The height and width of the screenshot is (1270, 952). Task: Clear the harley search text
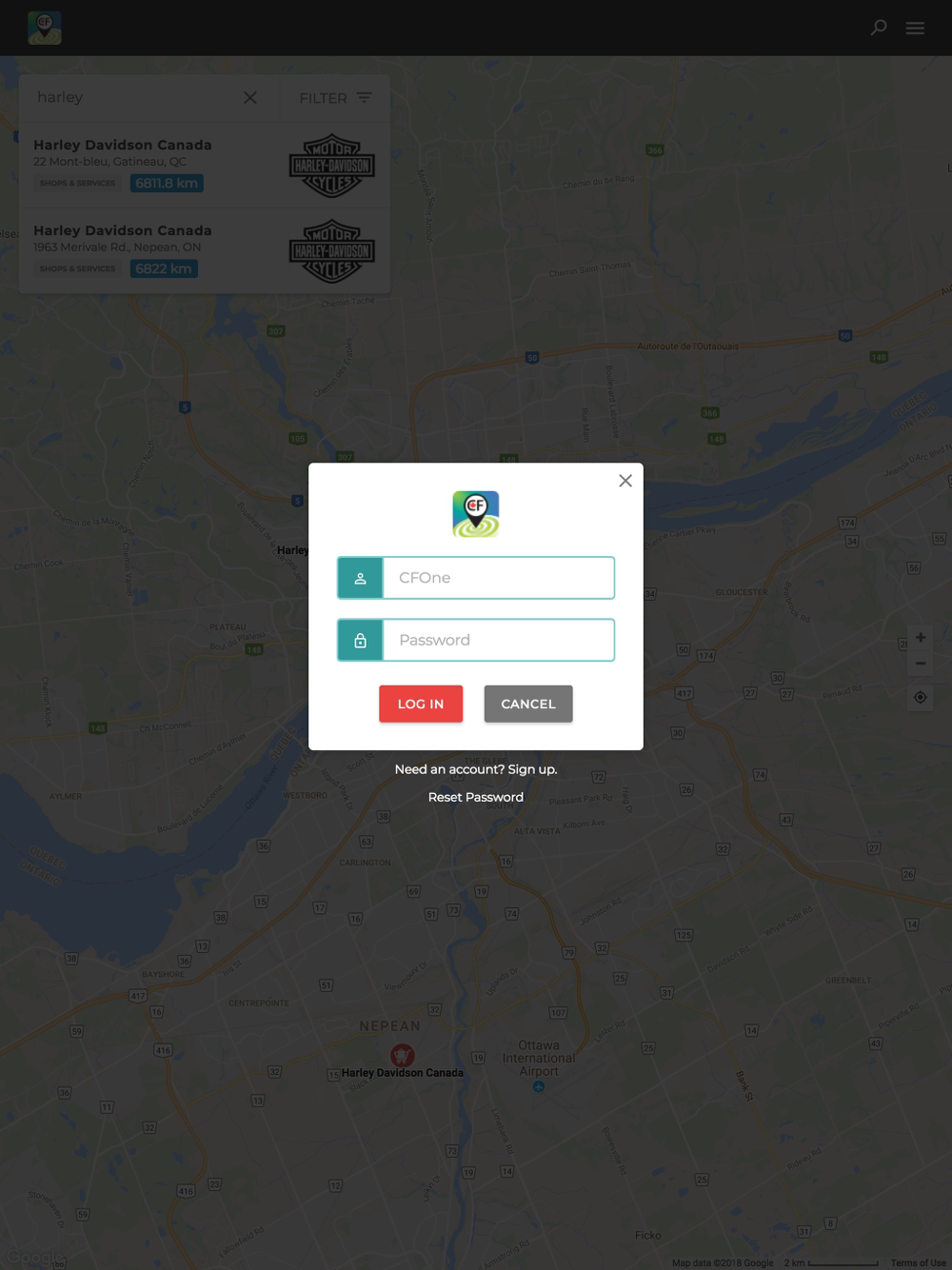(250, 98)
